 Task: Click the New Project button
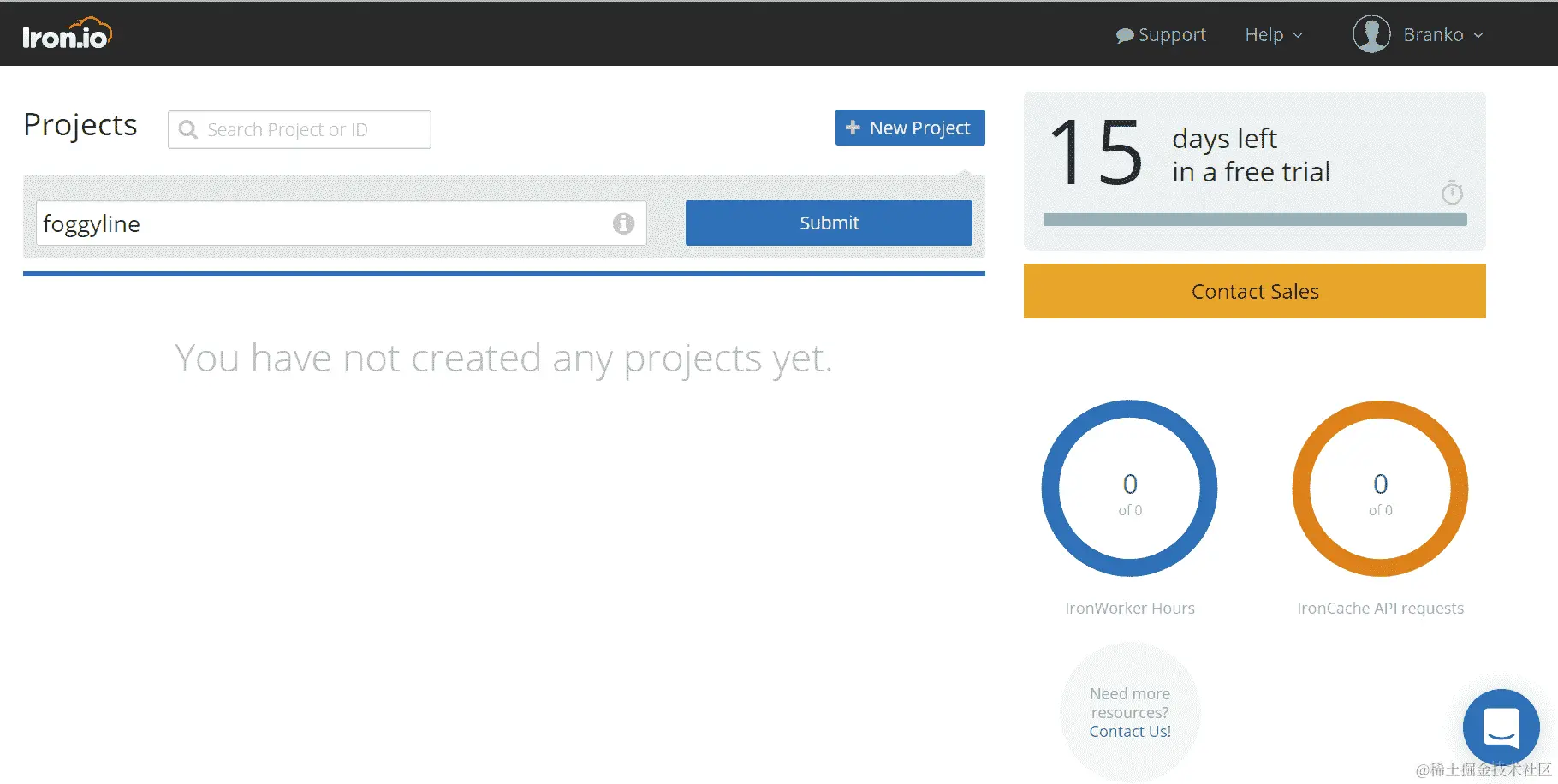(910, 128)
